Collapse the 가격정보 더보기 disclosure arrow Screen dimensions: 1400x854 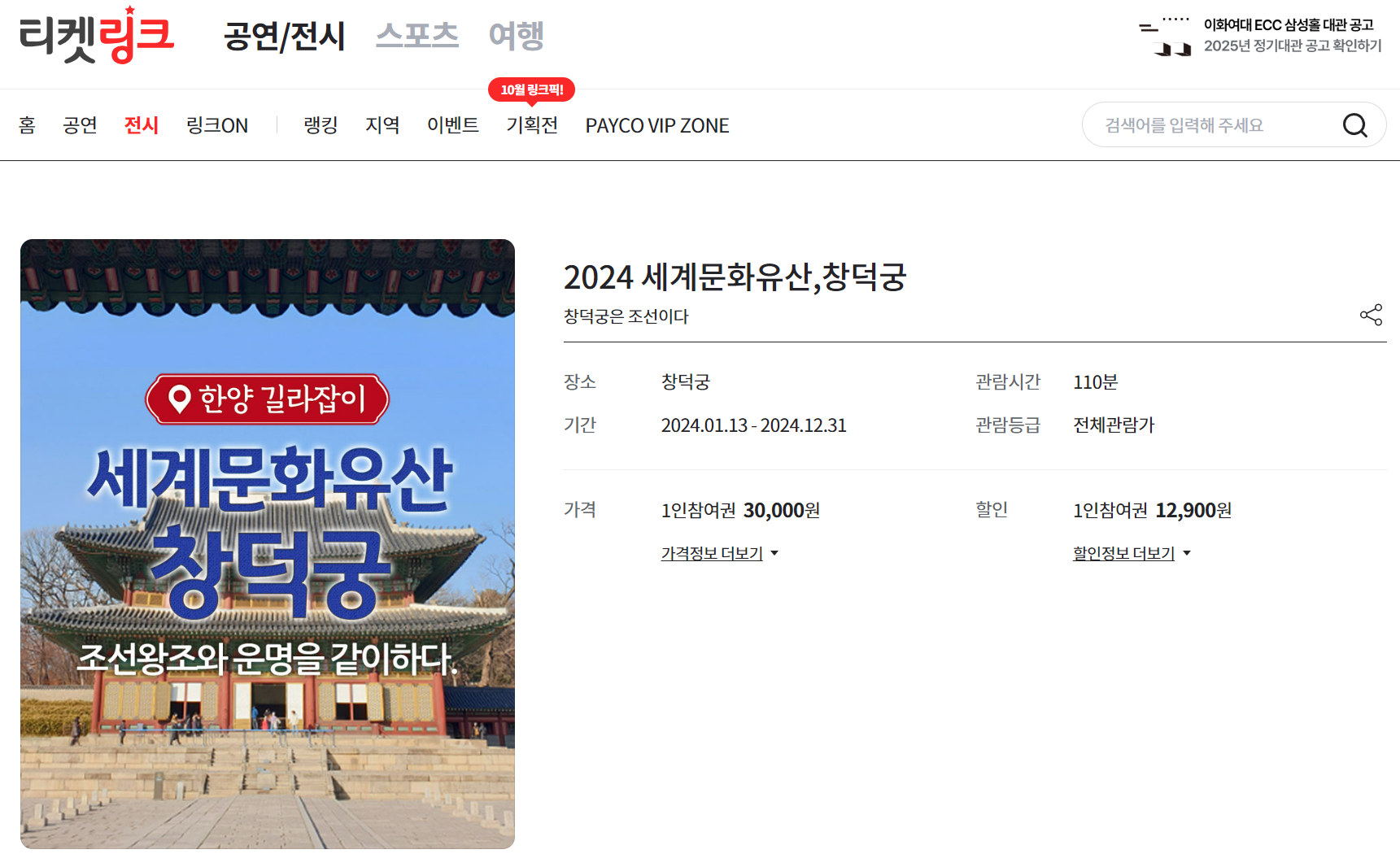coord(775,553)
